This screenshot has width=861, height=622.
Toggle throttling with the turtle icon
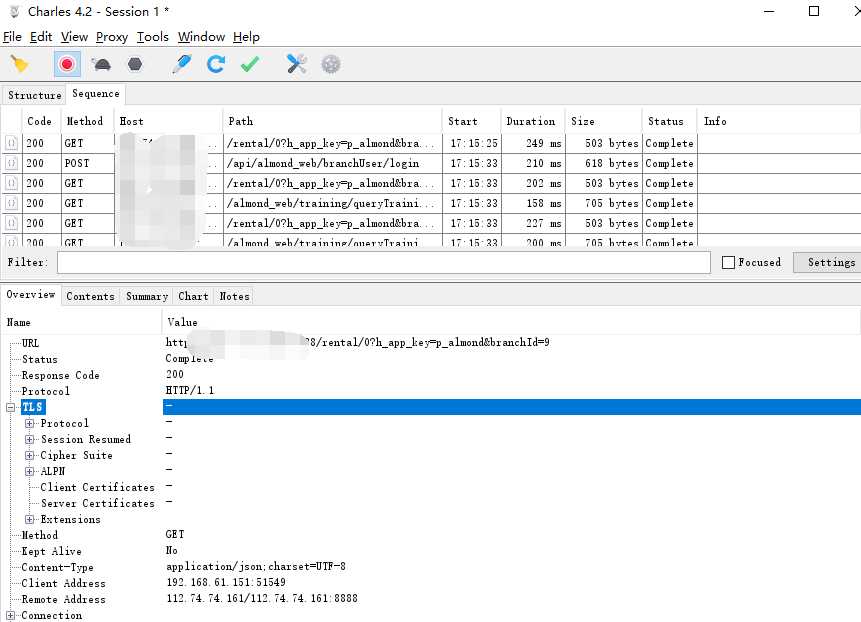(x=102, y=64)
